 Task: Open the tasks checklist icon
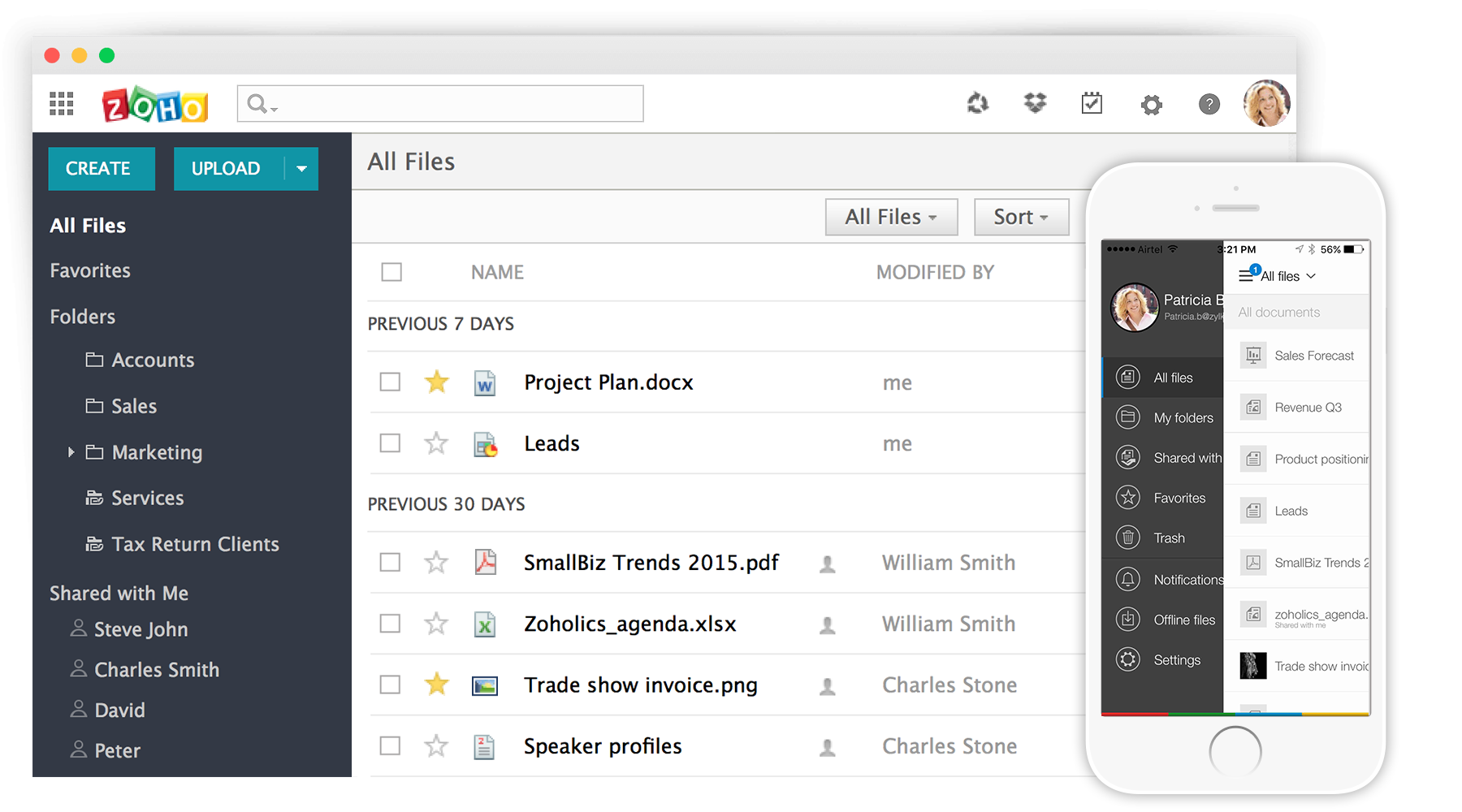coord(1092,103)
